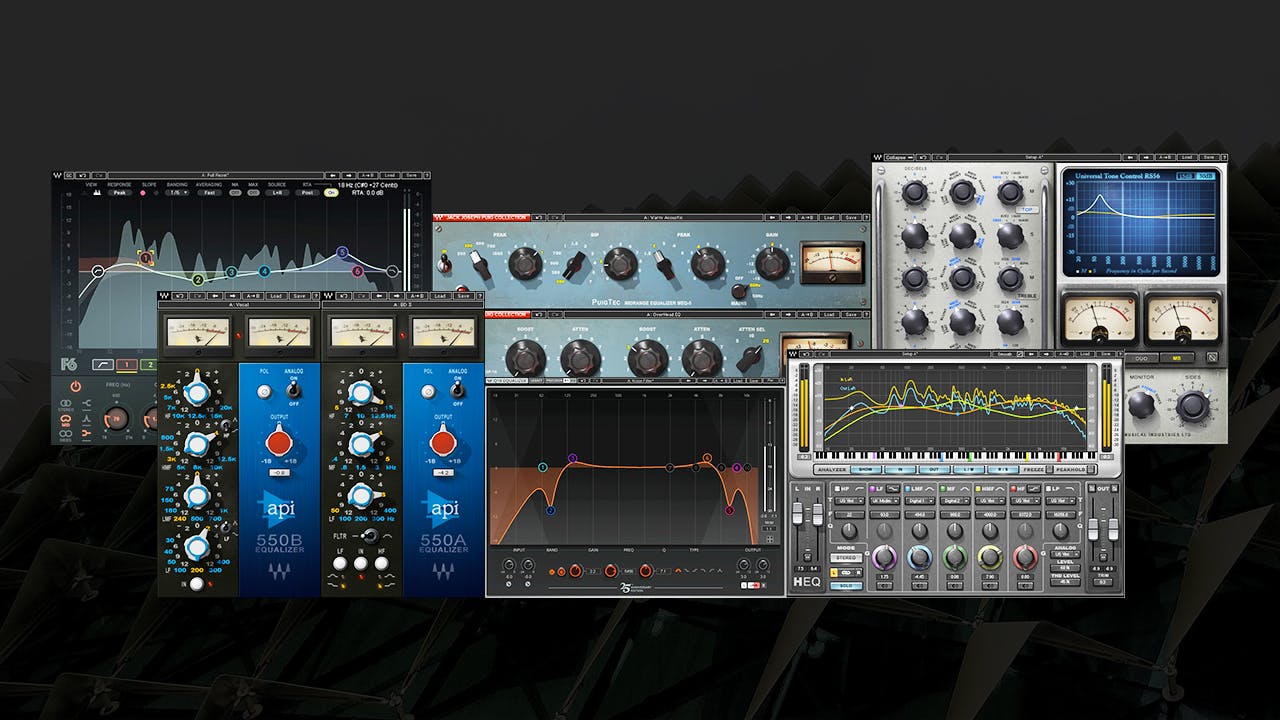Viewport: 1280px width, 720px height.
Task: Toggle the API 550A IN button
Action: (x=361, y=564)
